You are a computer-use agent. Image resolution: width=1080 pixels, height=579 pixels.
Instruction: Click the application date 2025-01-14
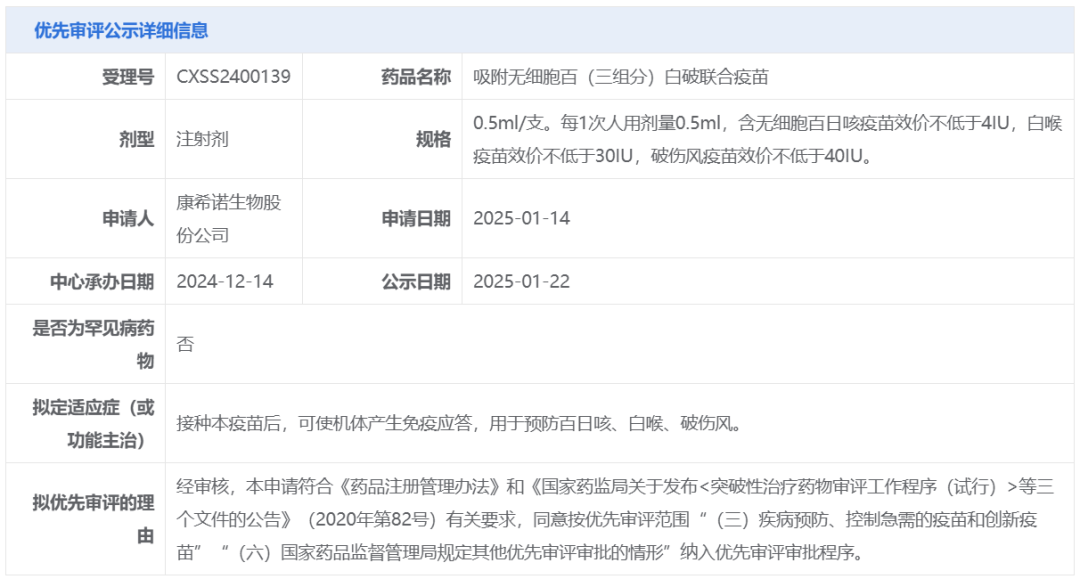[522, 216]
